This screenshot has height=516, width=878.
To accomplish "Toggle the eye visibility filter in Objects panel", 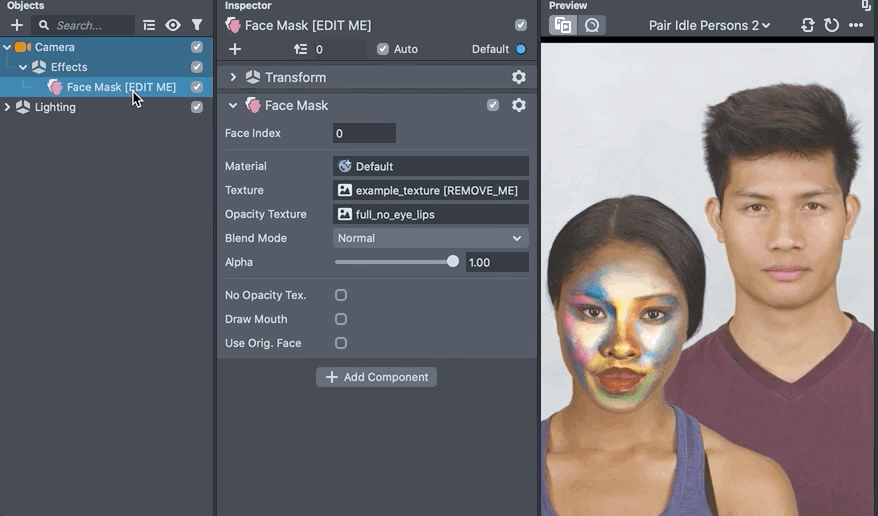I will pos(173,25).
